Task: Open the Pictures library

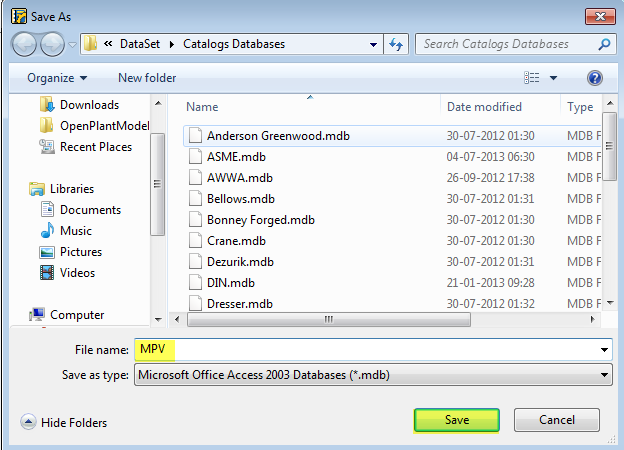Action: 71,252
